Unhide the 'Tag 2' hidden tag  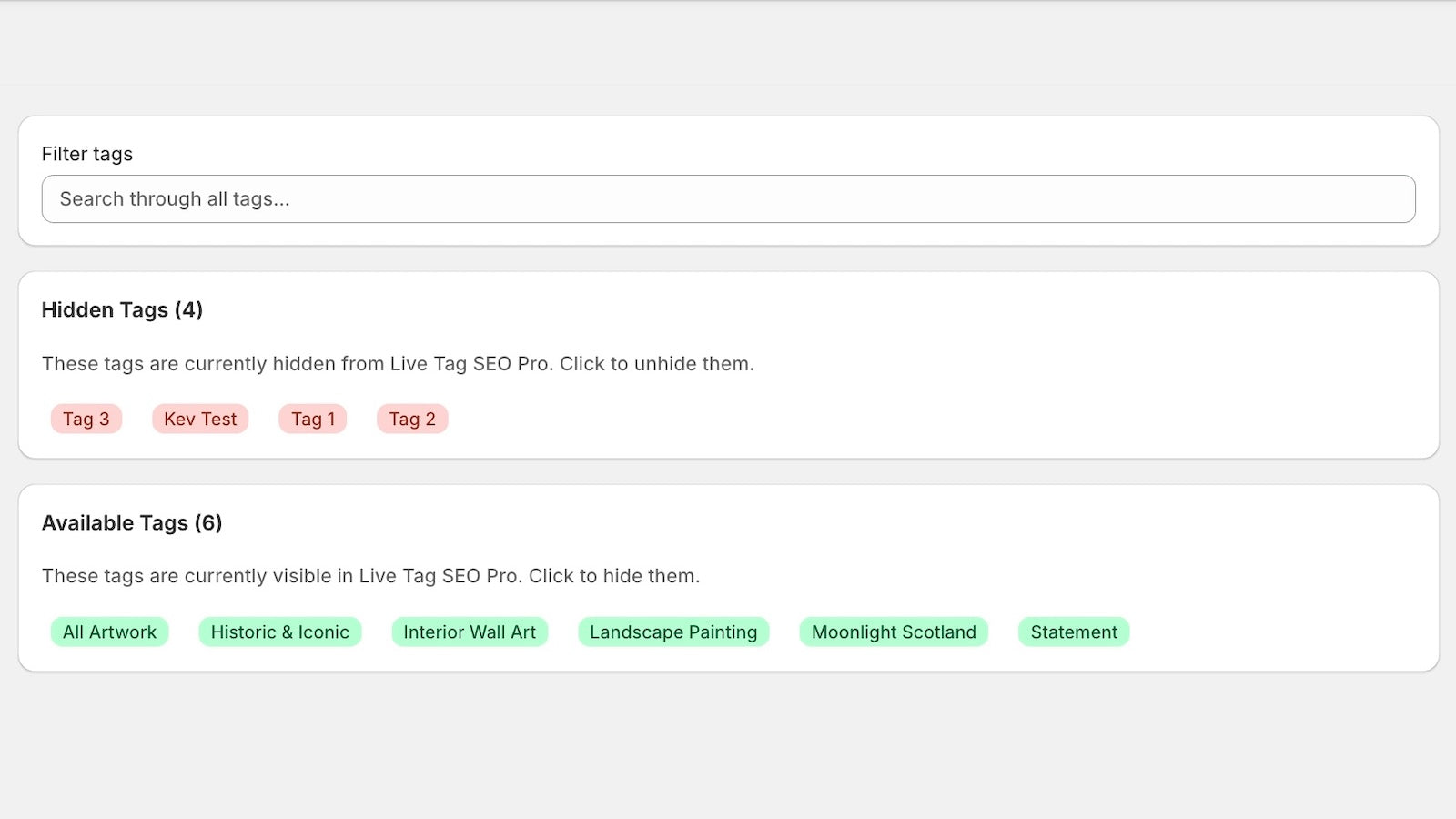click(x=412, y=419)
